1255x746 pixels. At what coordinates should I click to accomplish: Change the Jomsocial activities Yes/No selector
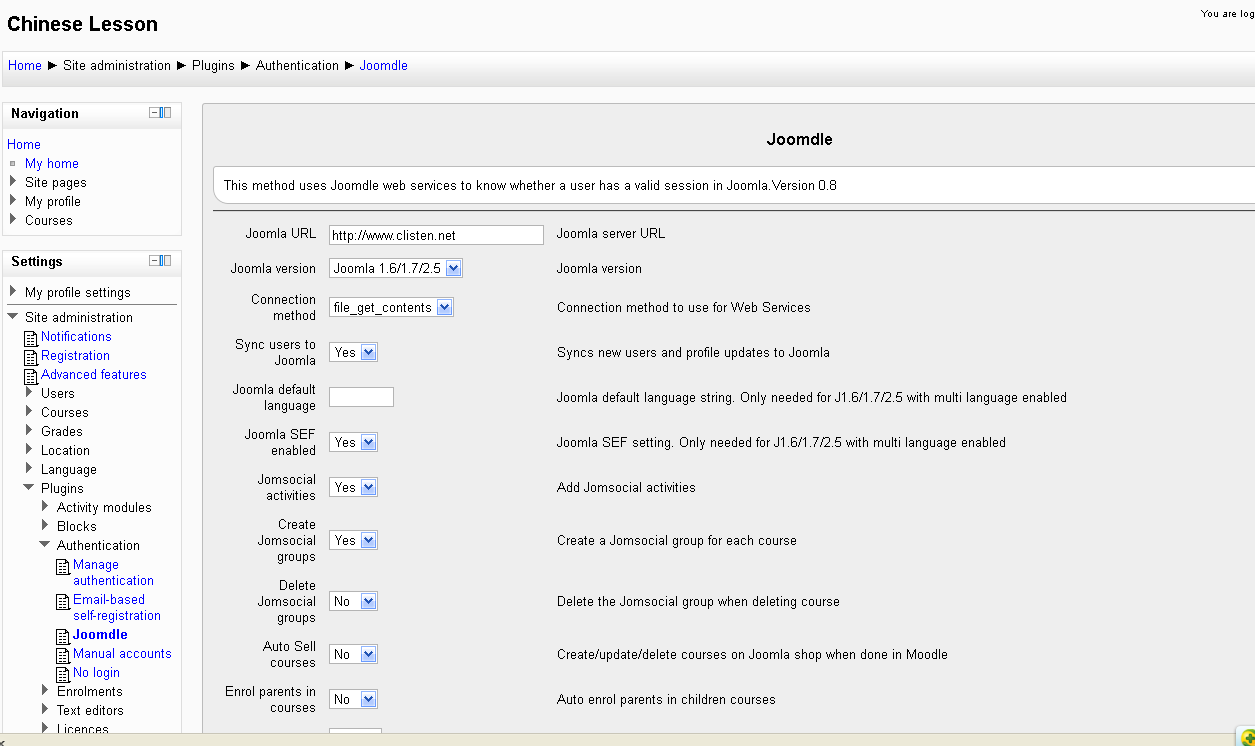pyautogui.click(x=353, y=487)
